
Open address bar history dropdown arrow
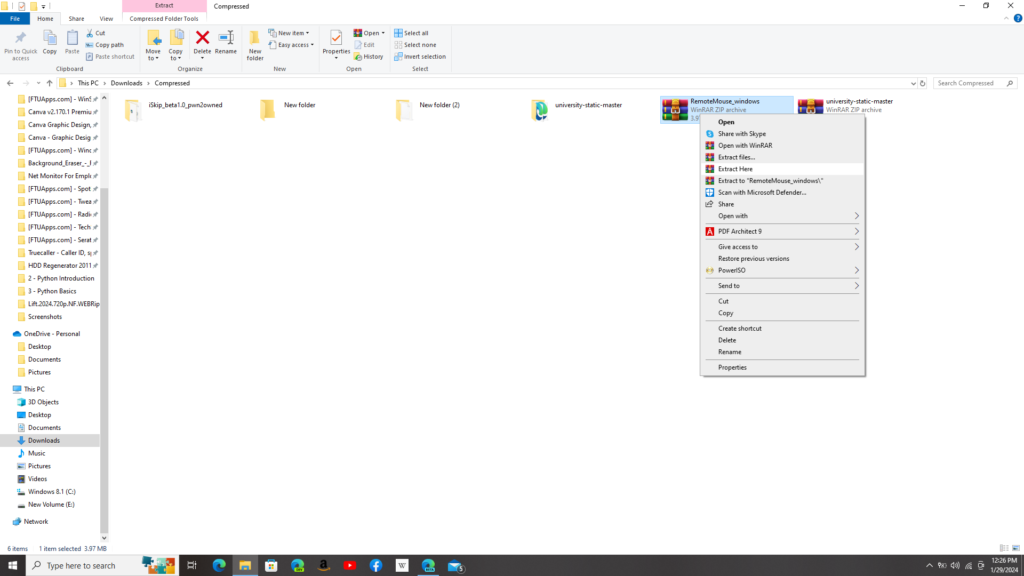click(x=913, y=83)
